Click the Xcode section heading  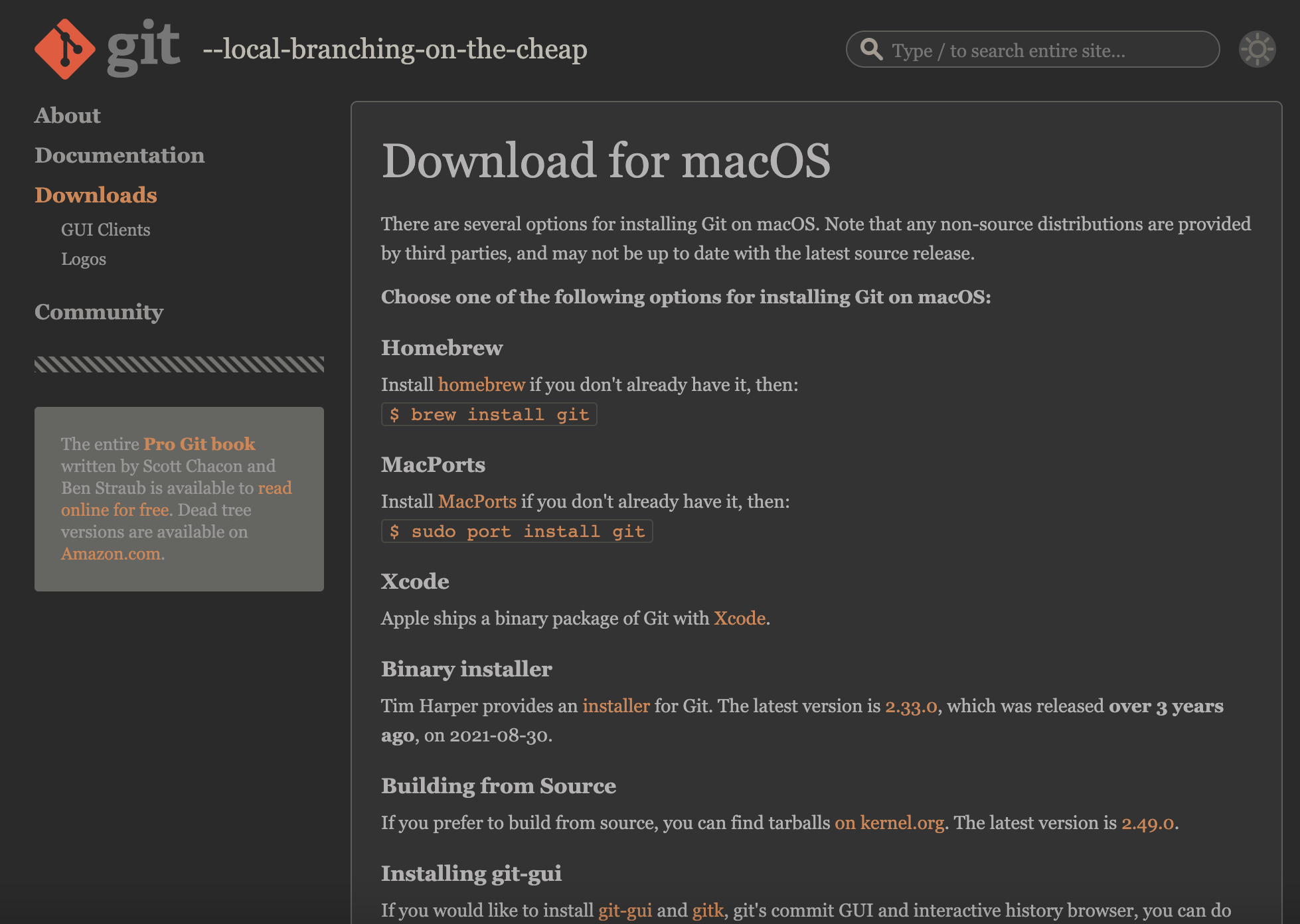tap(415, 581)
